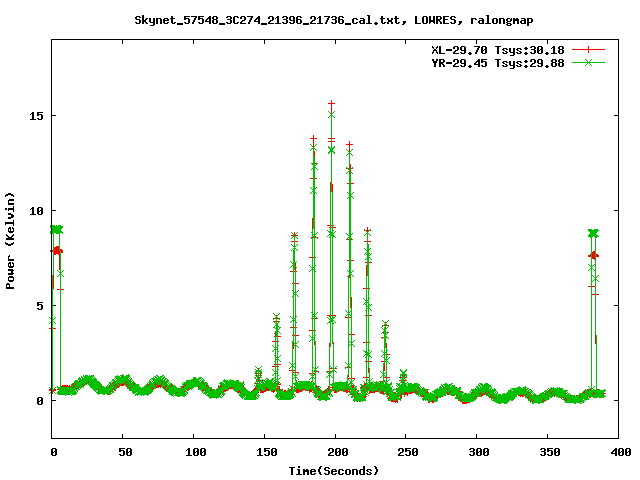Select the XL-29.70 Tsys:30.18 legend entry

coord(498,50)
